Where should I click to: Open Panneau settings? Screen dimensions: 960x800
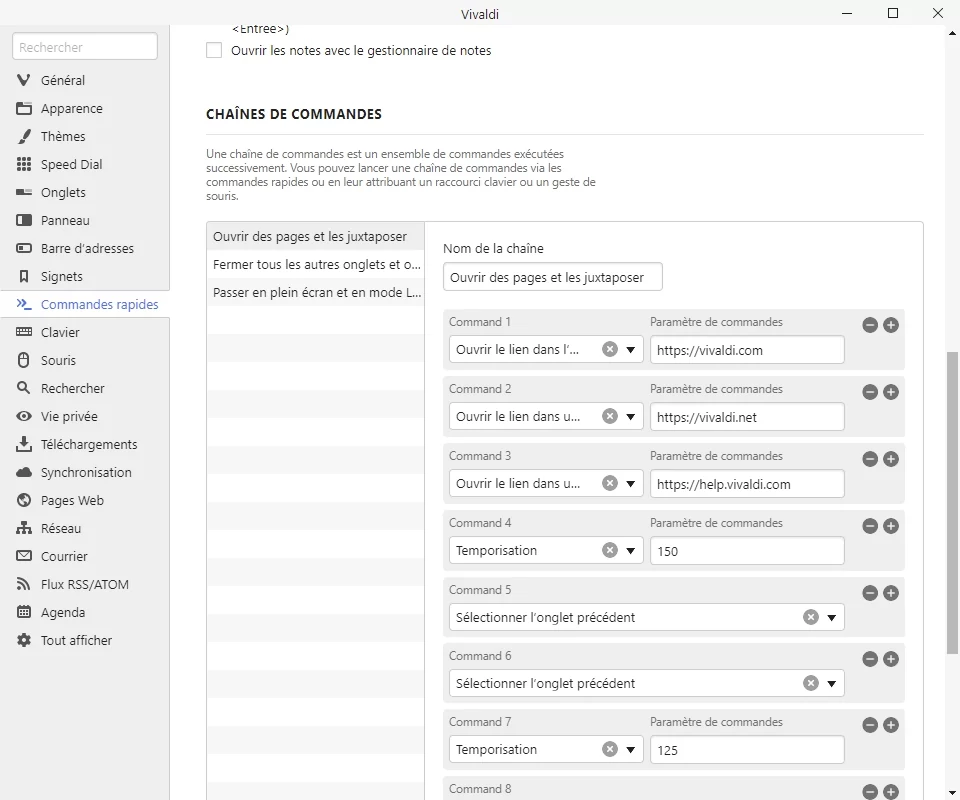tap(84, 220)
